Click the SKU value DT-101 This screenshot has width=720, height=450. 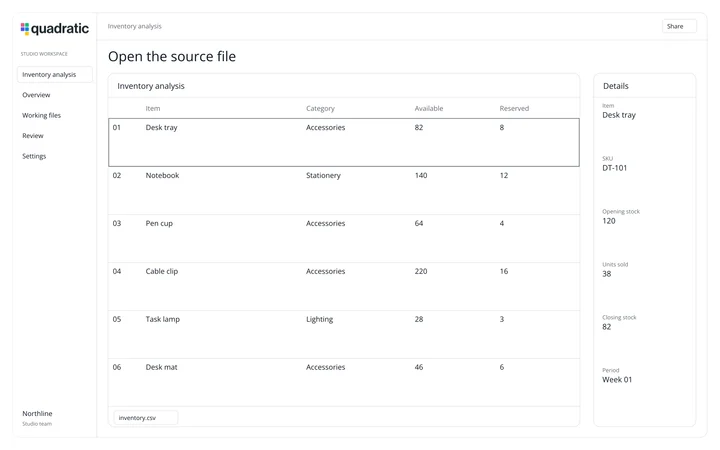[614, 168]
